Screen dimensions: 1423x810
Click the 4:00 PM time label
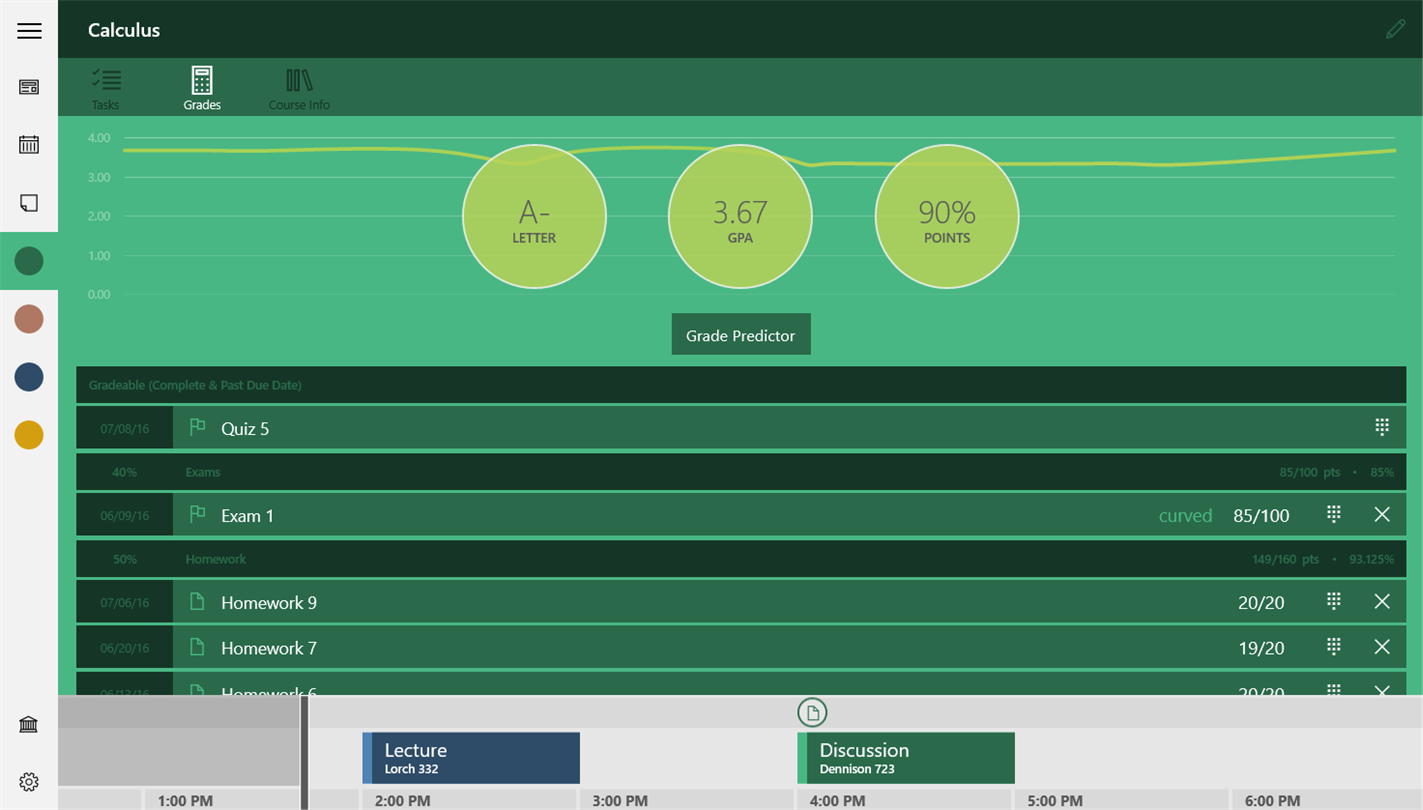[838, 801]
